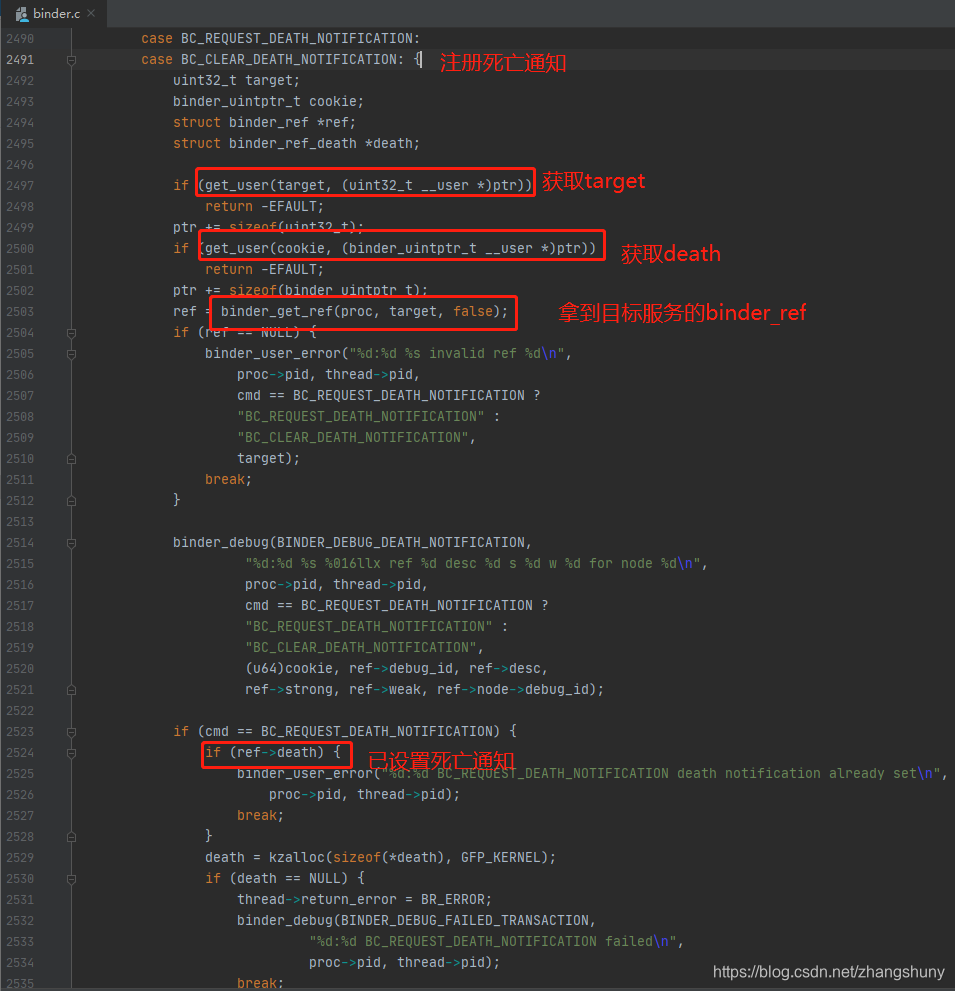Collapse the ref->death block at line 2524
The image size is (955, 991).
(71, 753)
